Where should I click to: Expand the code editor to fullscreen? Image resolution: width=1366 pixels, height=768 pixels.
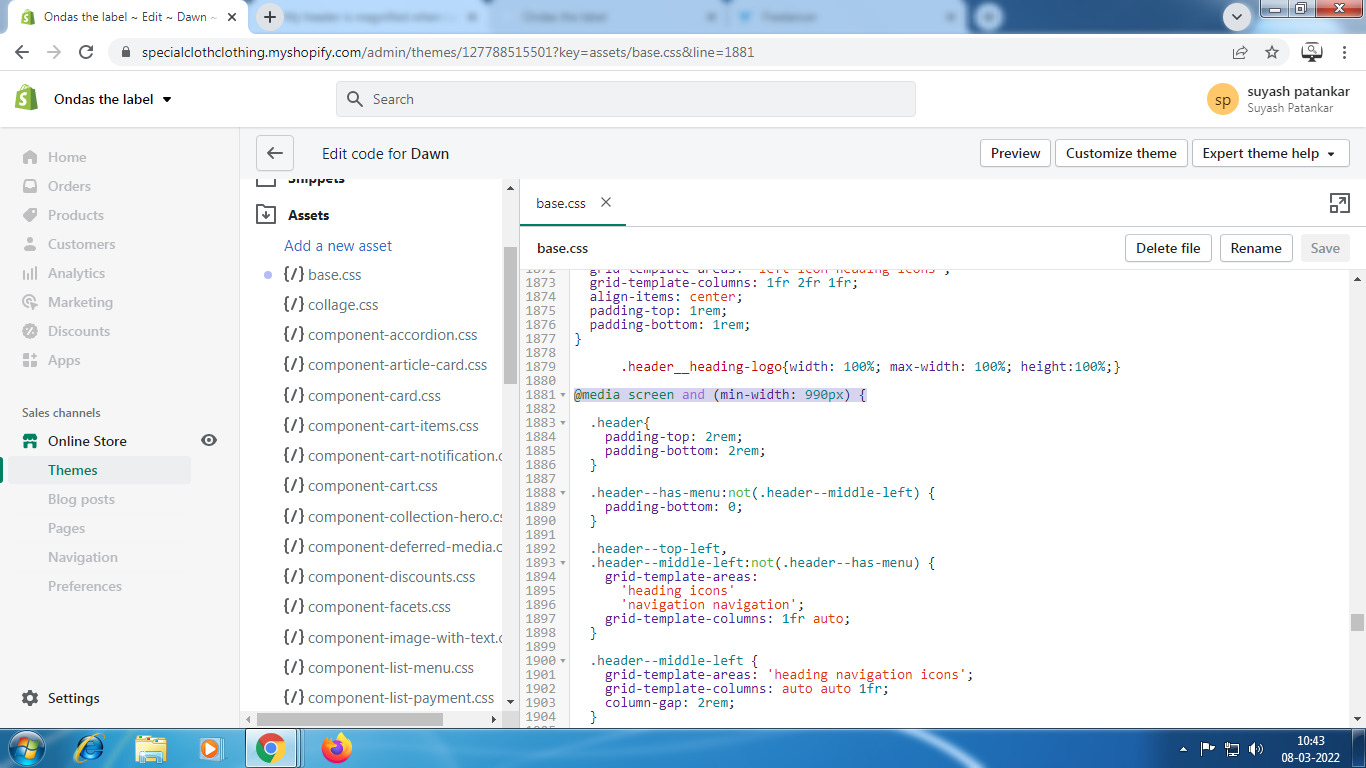[1339, 203]
